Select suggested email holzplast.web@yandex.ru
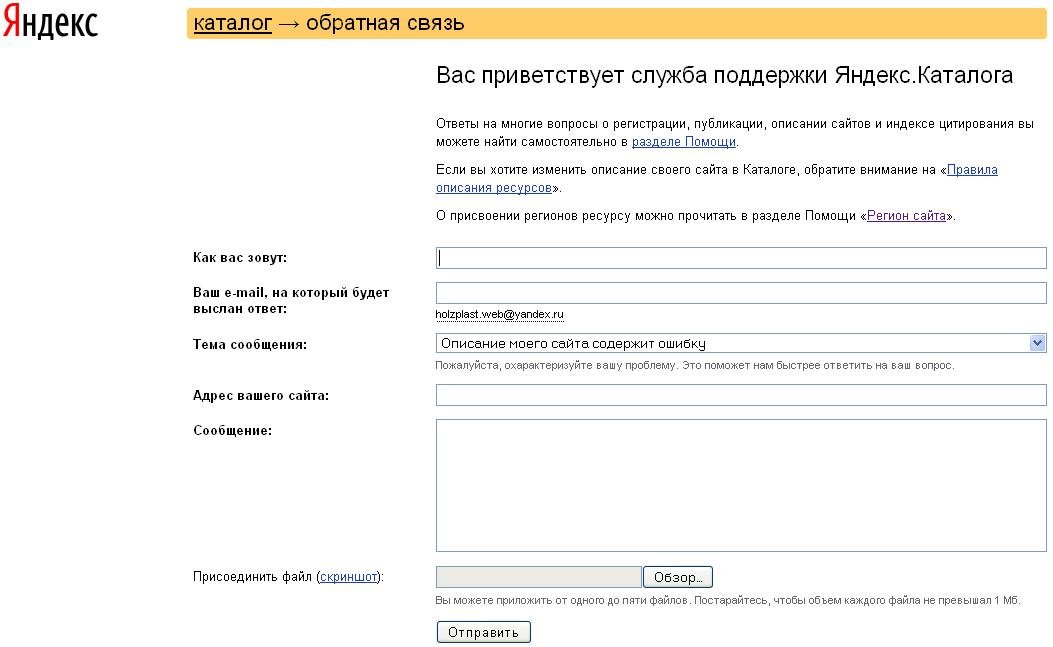This screenshot has width=1053, height=647. (x=499, y=314)
